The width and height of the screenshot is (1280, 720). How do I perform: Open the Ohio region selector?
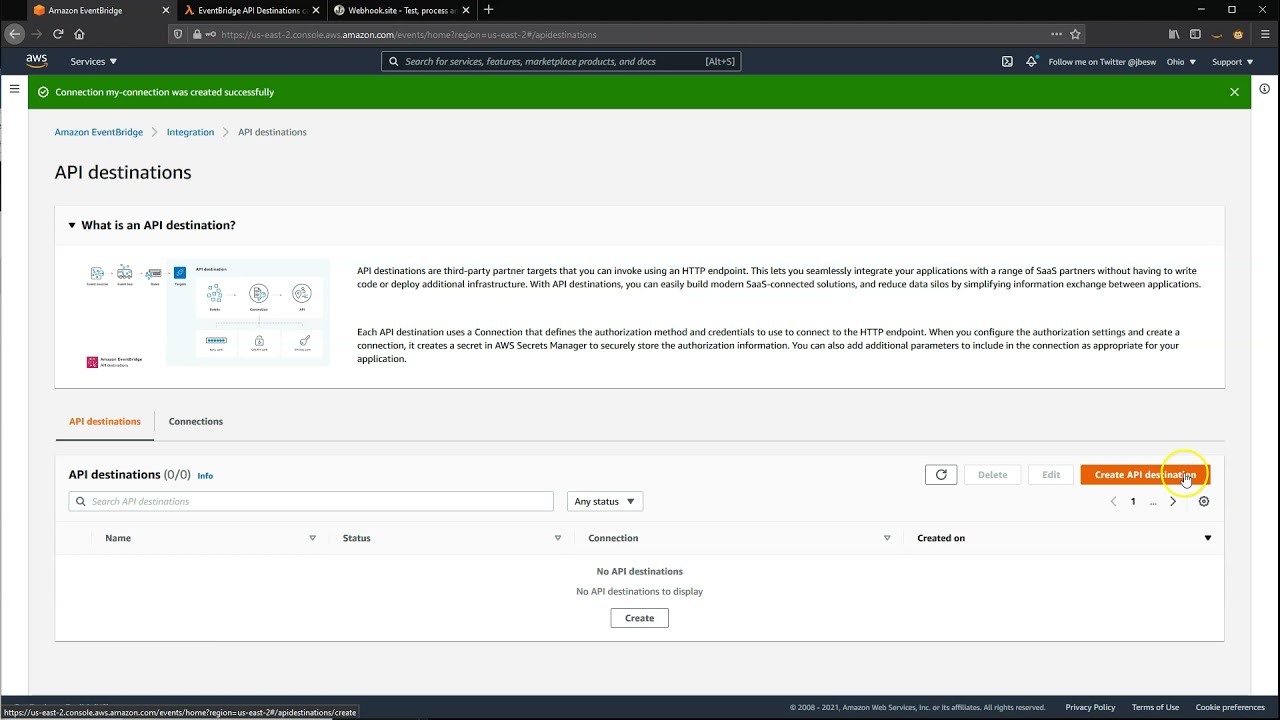click(x=1181, y=62)
